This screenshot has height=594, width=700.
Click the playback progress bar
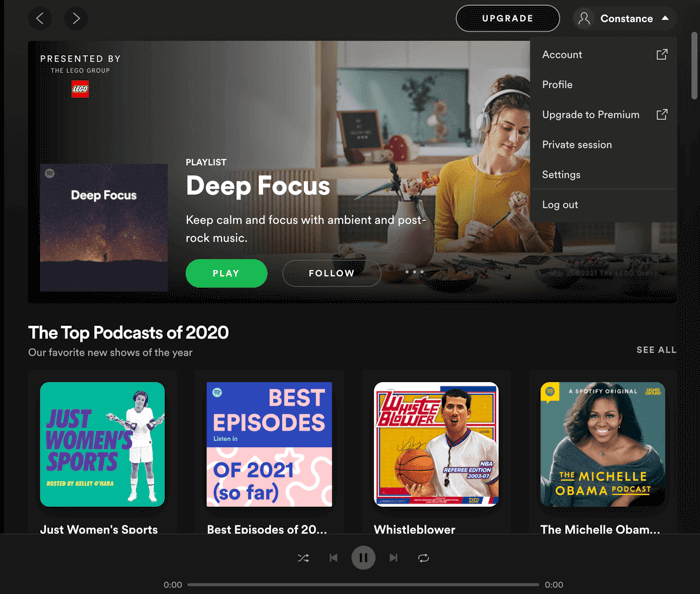point(363,585)
